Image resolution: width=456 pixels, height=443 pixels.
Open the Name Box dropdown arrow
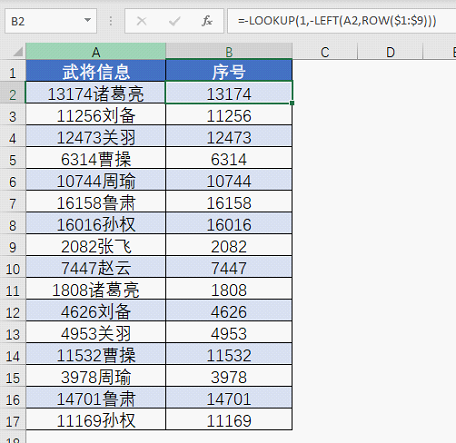[x=88, y=21]
